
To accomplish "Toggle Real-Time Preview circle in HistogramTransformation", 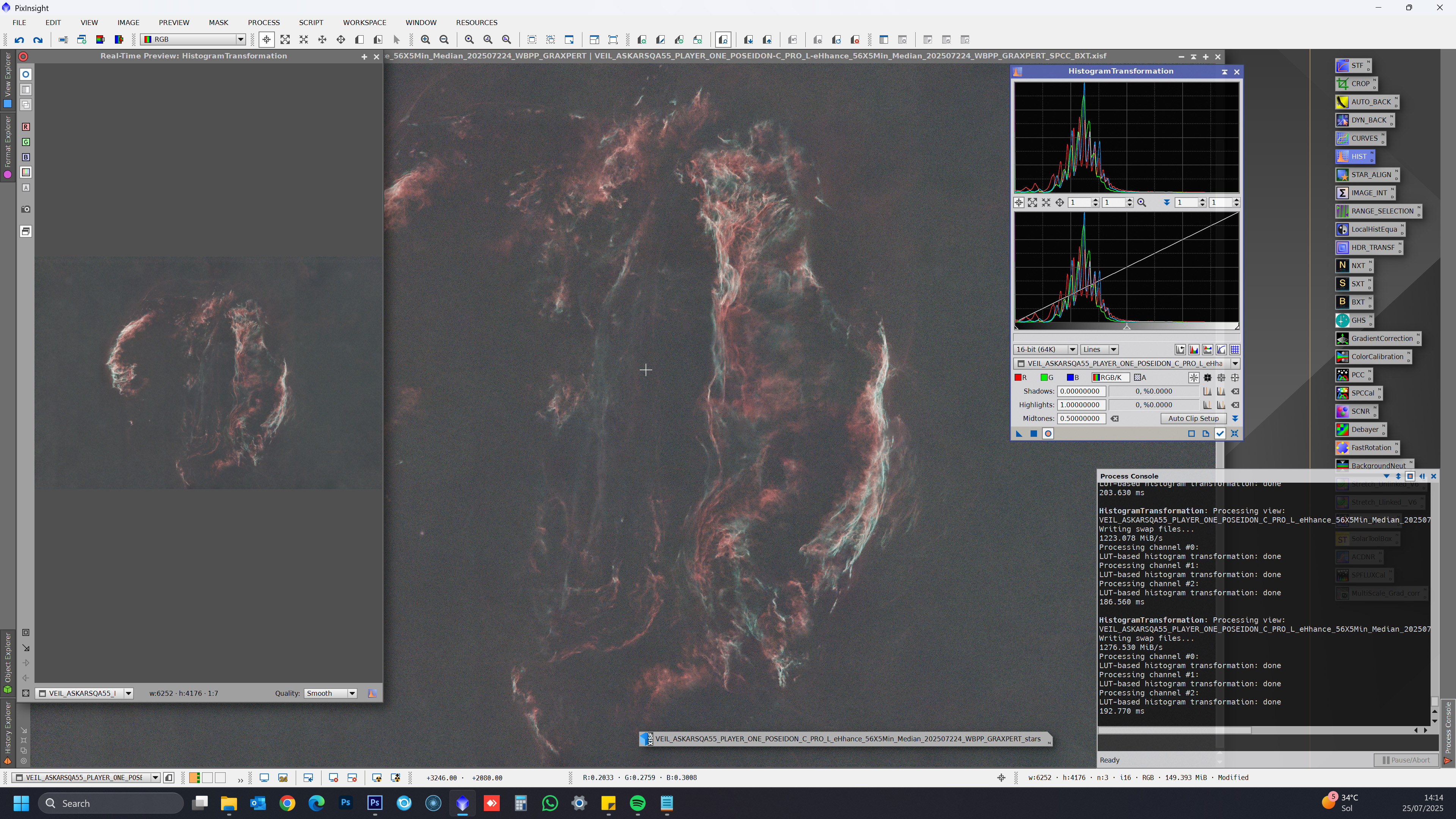I will [1048, 433].
